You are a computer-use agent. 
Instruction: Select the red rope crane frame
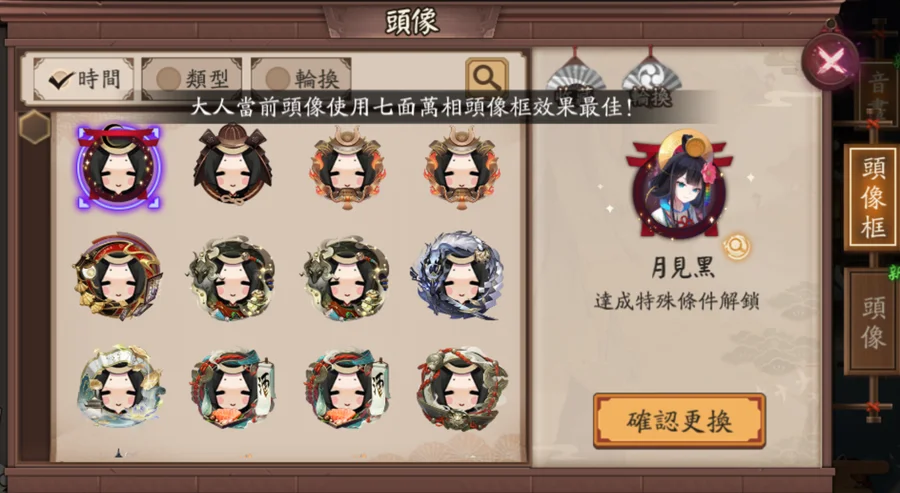(462, 389)
